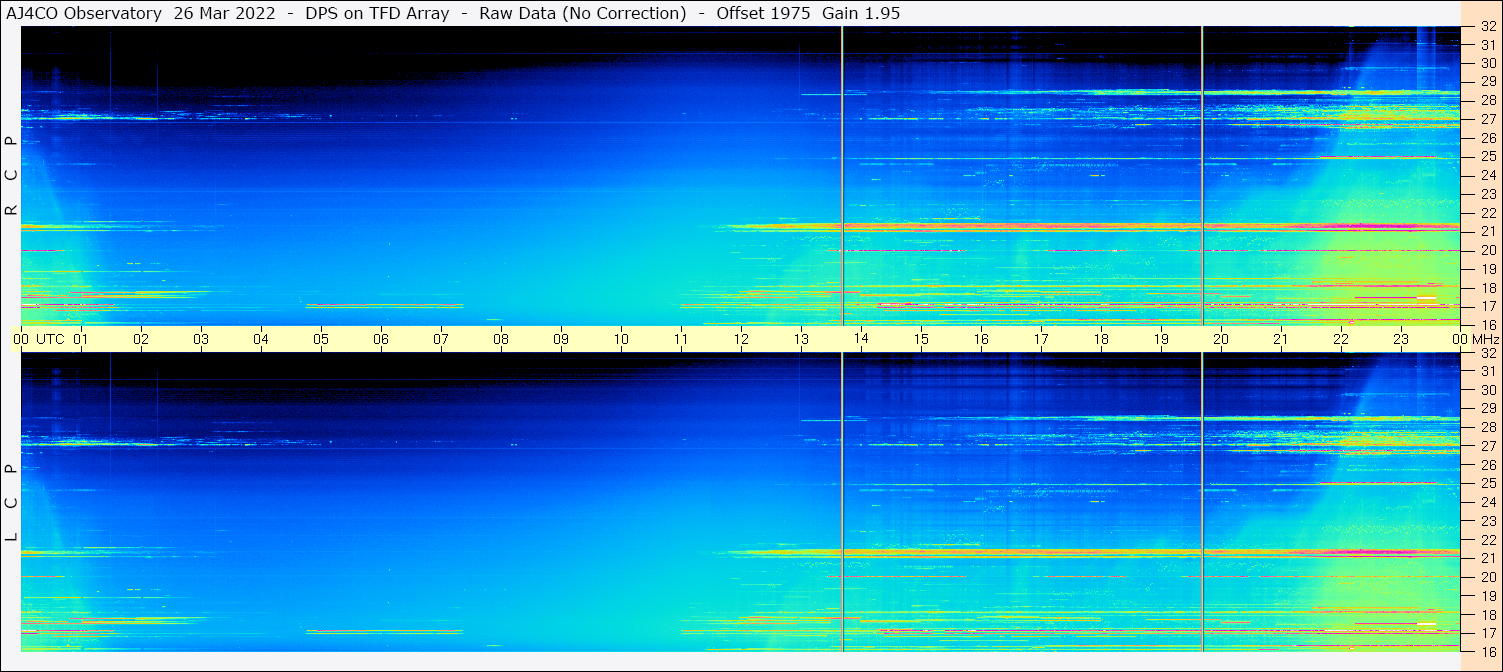The width and height of the screenshot is (1503, 672).
Task: Click 23 MHz label on LCP panel scale
Action: coord(1487,521)
